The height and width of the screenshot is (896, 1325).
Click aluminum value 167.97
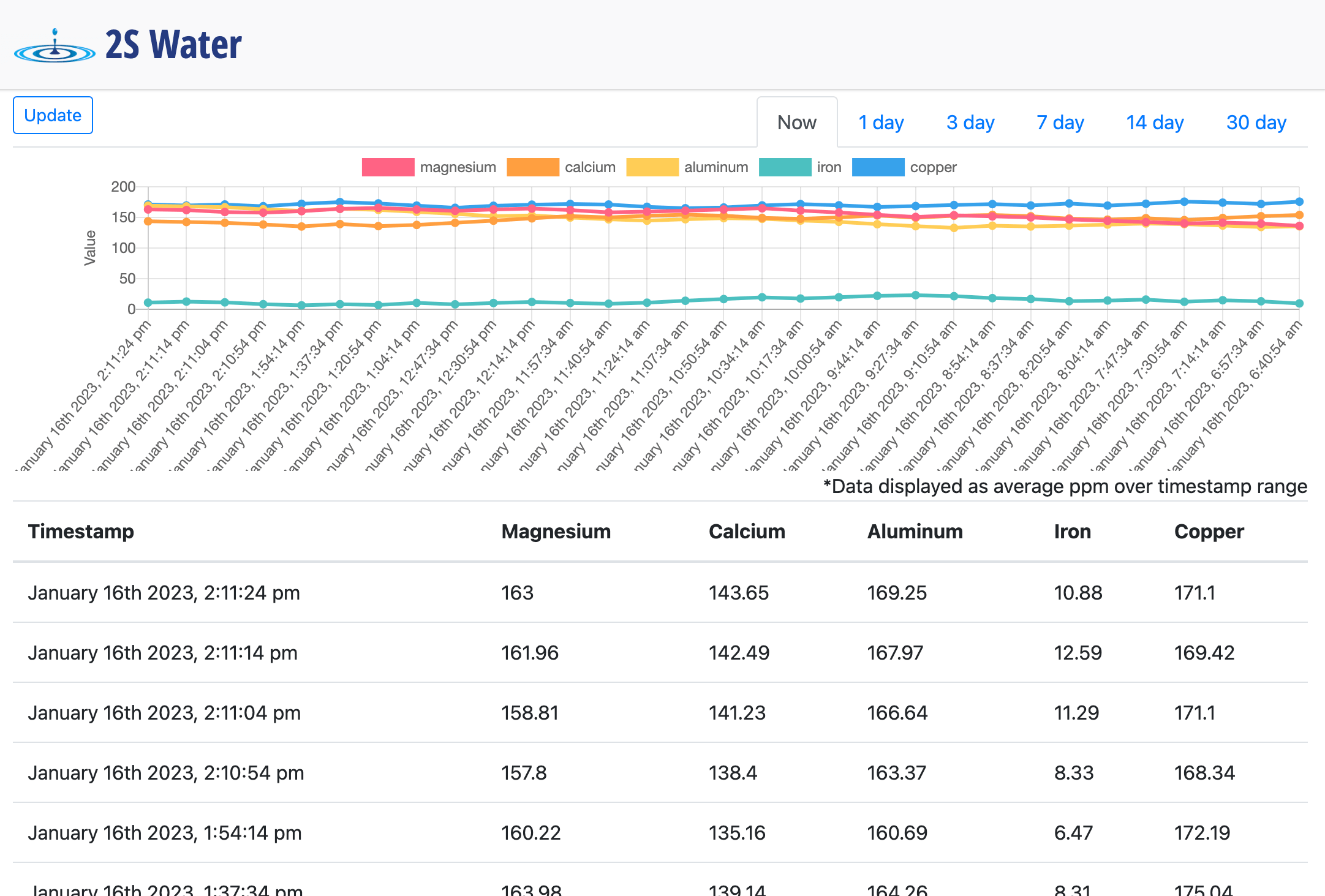[895, 652]
